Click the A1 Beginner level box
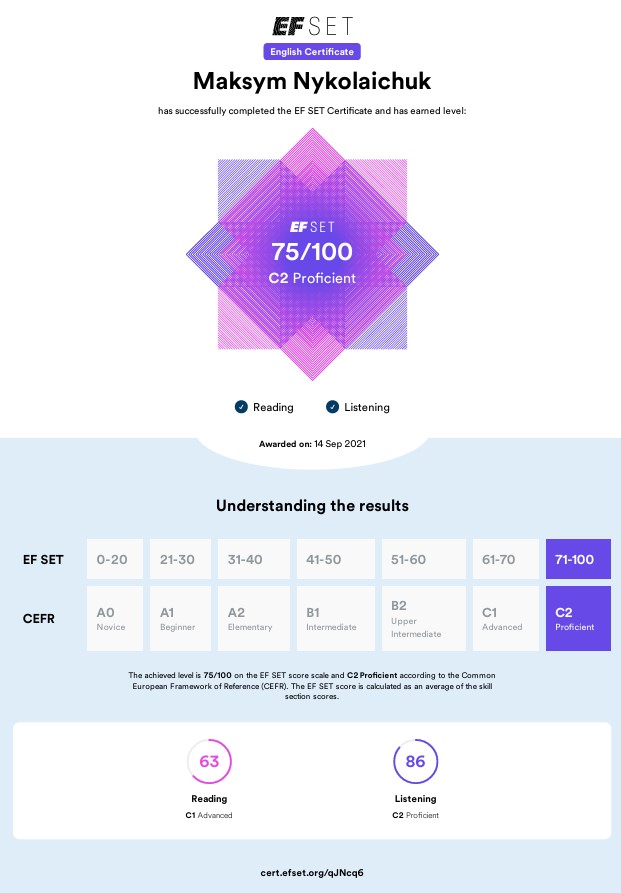Viewport: 621px width, 893px height. coord(181,618)
